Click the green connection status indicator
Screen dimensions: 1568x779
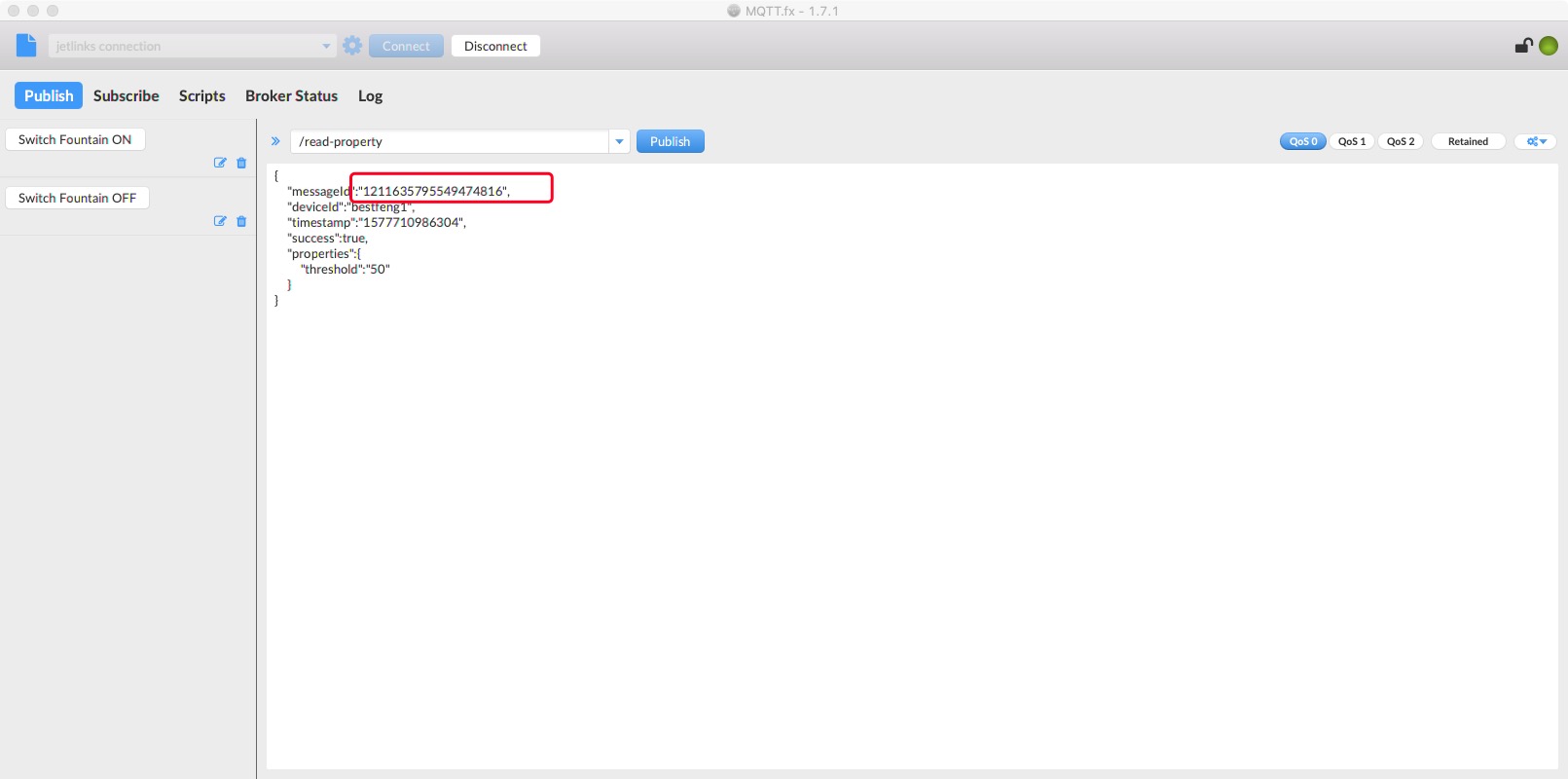pyautogui.click(x=1549, y=46)
